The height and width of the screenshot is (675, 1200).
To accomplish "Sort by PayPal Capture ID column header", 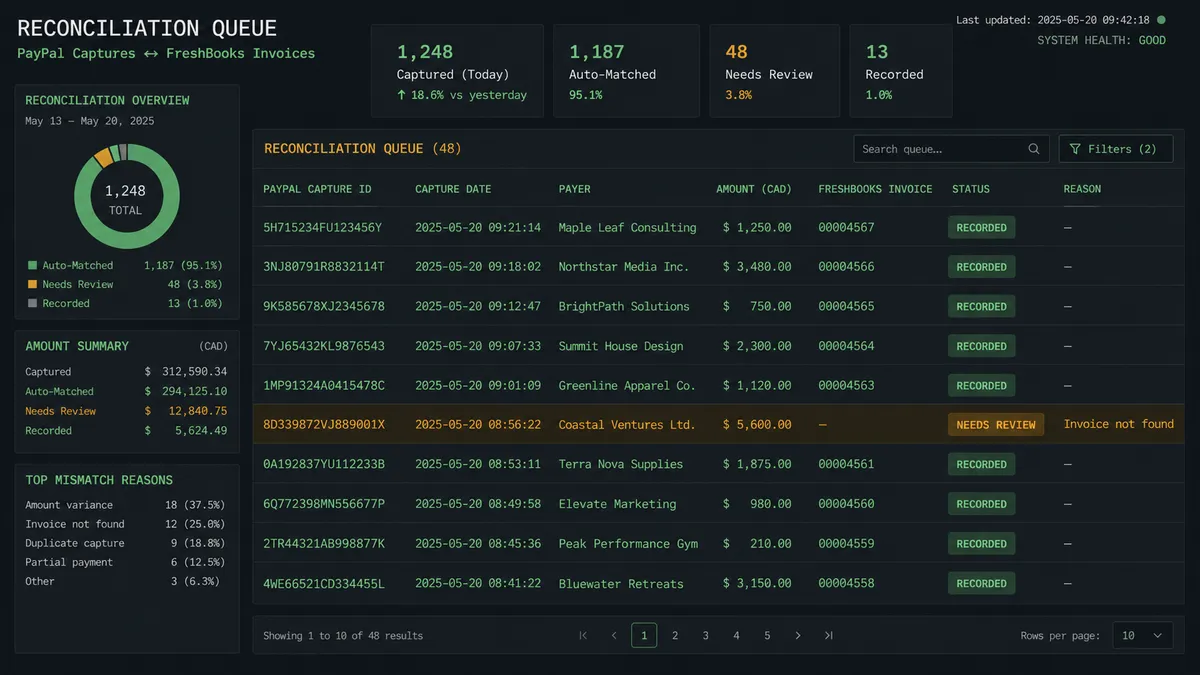I will coord(317,189).
